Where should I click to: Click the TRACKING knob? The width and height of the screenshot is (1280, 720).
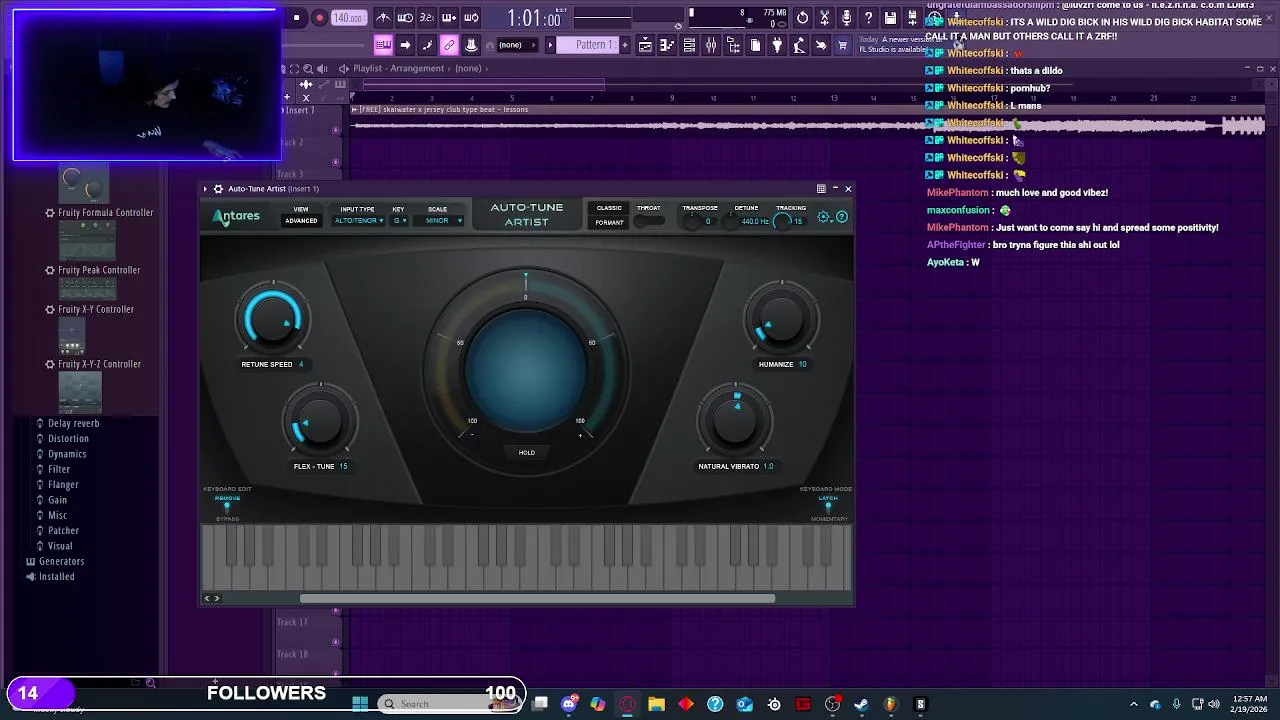point(783,221)
